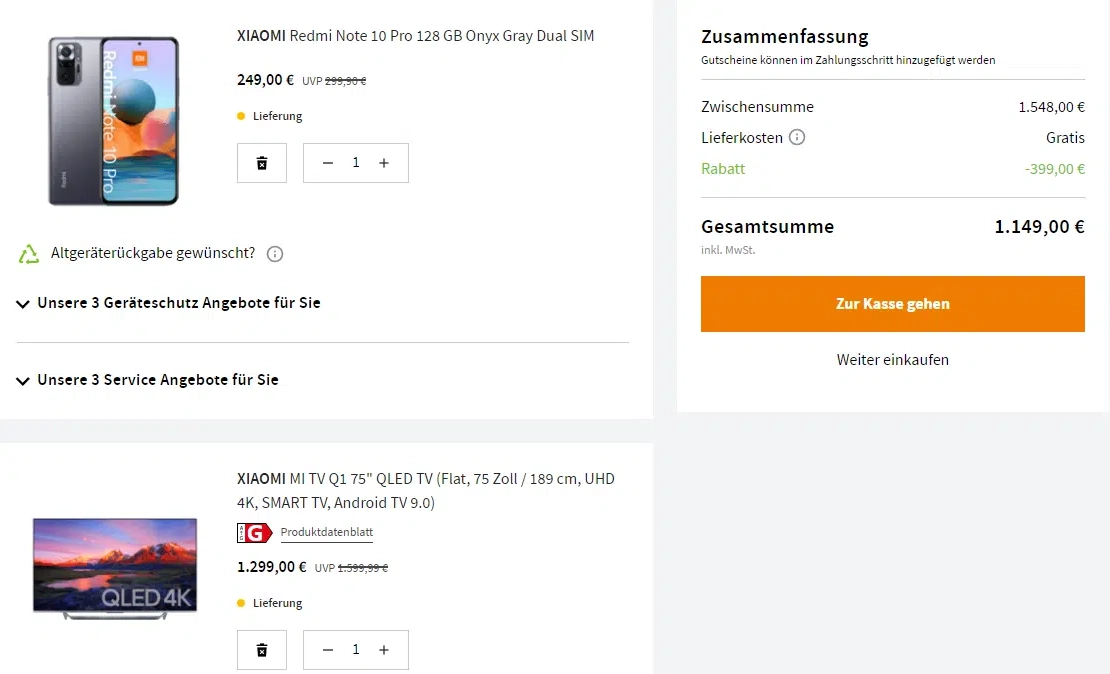Click the green recycling icon
This screenshot has height=674, width=1110.
[x=28, y=253]
